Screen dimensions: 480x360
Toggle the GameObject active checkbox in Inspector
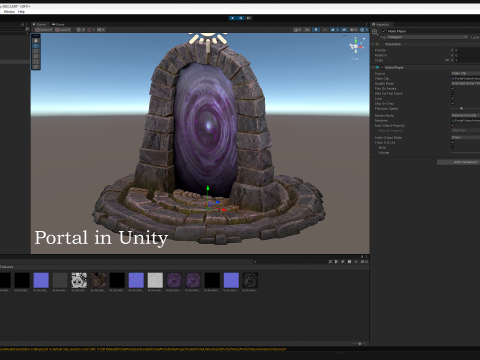(x=384, y=31)
